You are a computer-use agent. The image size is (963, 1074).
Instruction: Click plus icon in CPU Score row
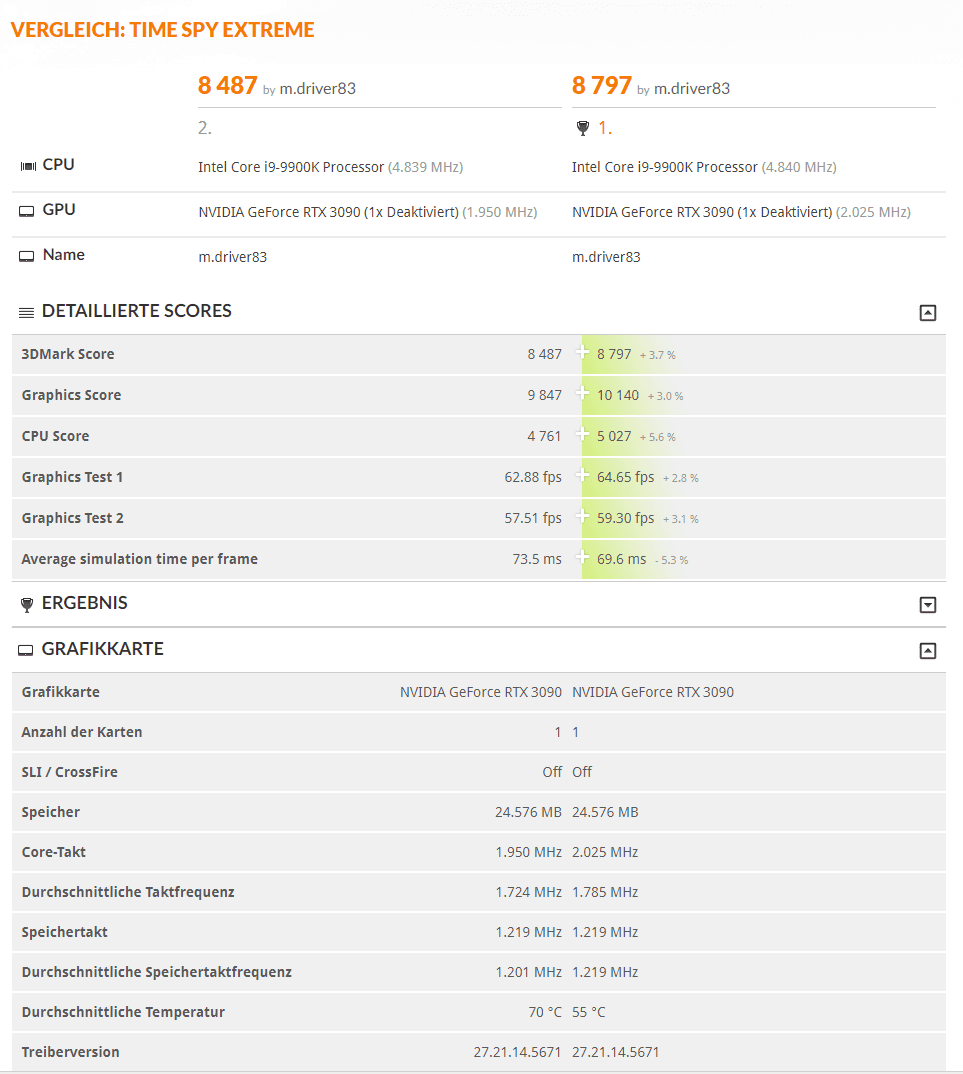click(582, 434)
